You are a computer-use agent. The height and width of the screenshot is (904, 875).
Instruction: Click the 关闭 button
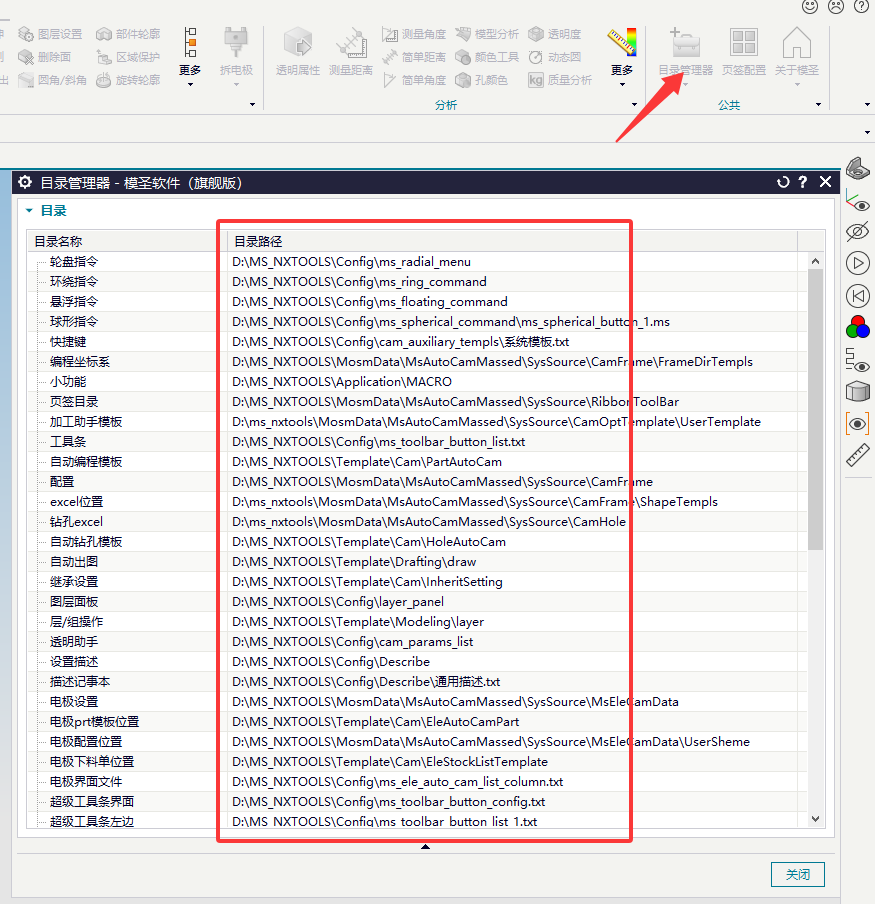(x=798, y=875)
